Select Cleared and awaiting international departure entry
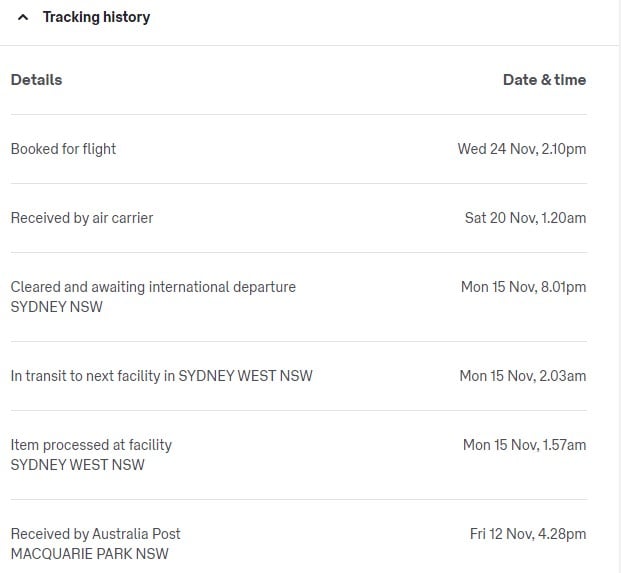 coord(153,287)
